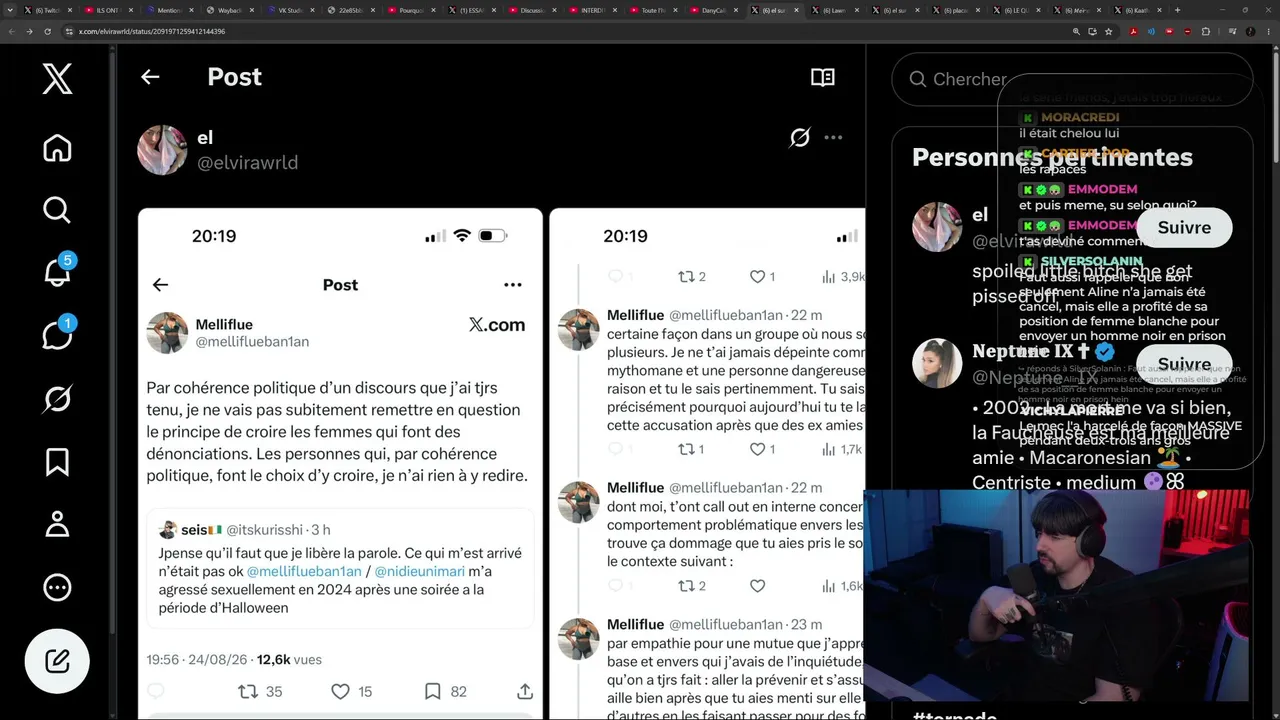The width and height of the screenshot is (1280, 720).
Task: Open Explore search icon in sidebar
Action: point(57,209)
